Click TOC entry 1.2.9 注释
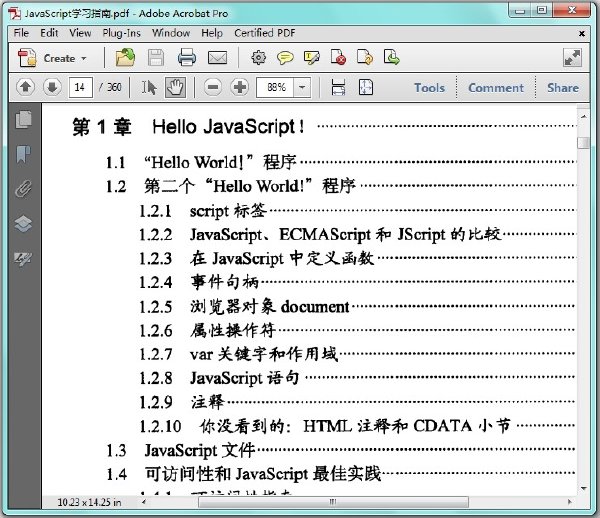Viewport: 600px width, 518px height. 181,402
